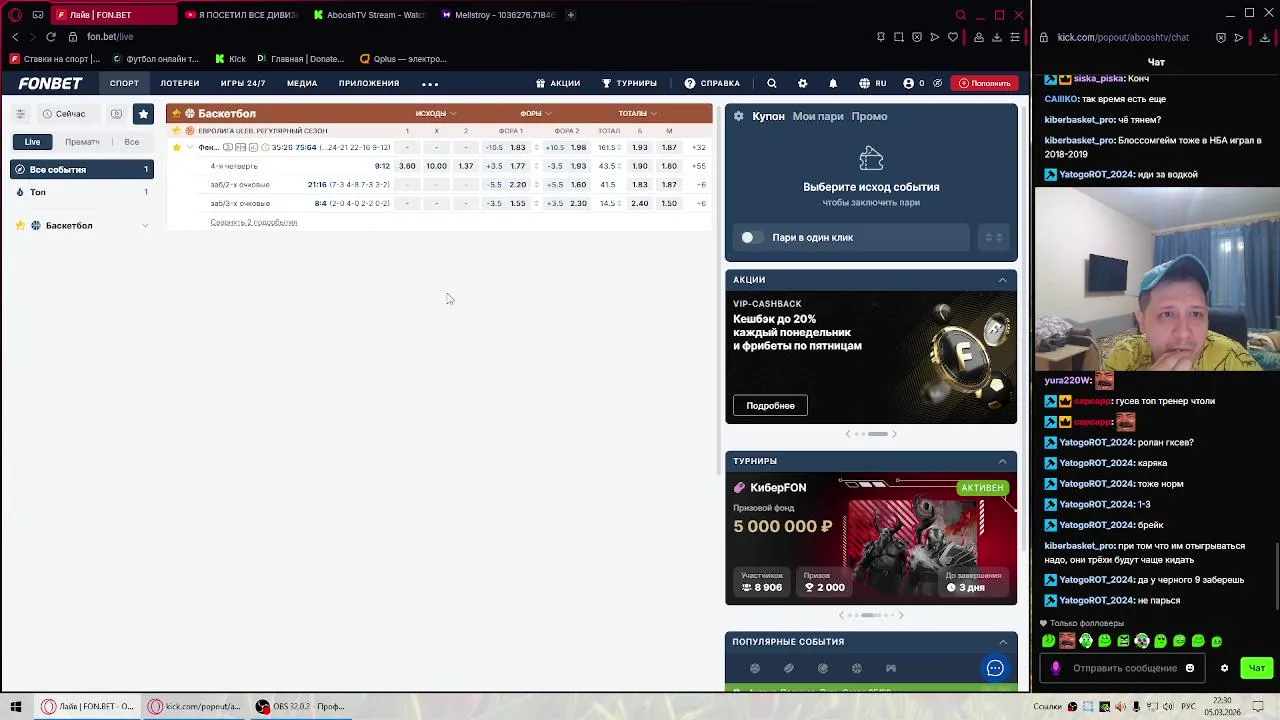Go to previous promo banner arrow
Screen dimensions: 1280x720
pos(848,434)
